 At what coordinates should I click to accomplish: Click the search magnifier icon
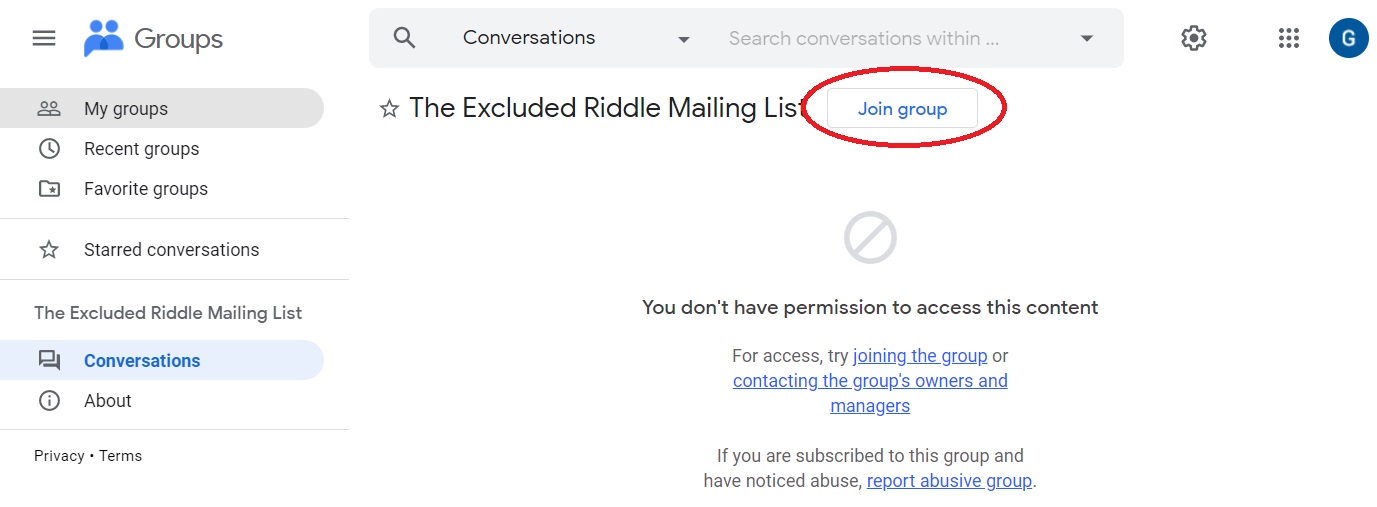point(404,38)
